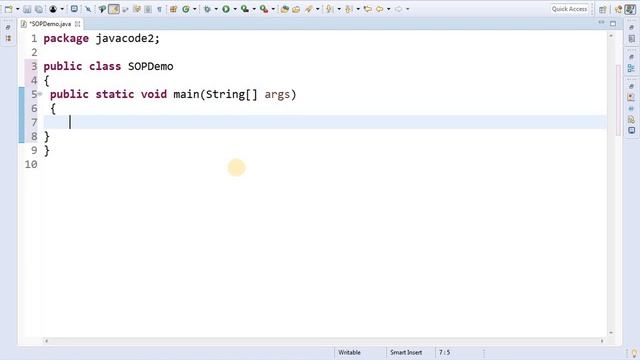Image resolution: width=640 pixels, height=360 pixels.
Task: Open the Outline view icon
Action: pos(631,68)
